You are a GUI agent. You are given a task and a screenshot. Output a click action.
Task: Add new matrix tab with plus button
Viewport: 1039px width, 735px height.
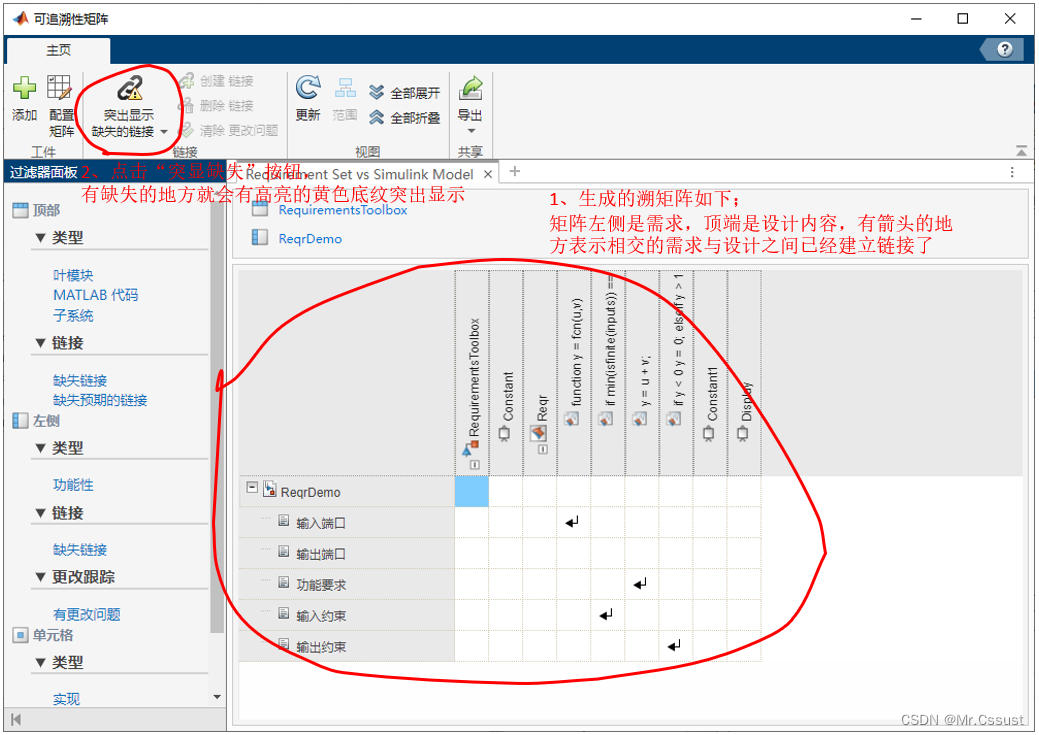click(515, 172)
